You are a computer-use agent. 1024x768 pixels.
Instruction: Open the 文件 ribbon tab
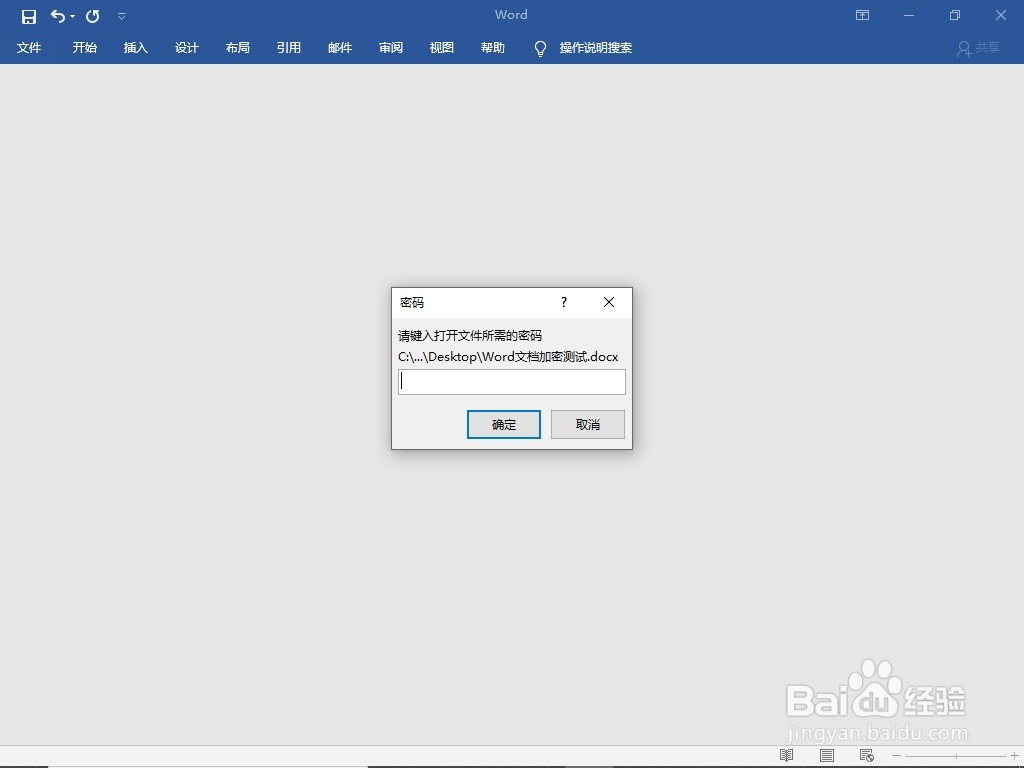(29, 47)
